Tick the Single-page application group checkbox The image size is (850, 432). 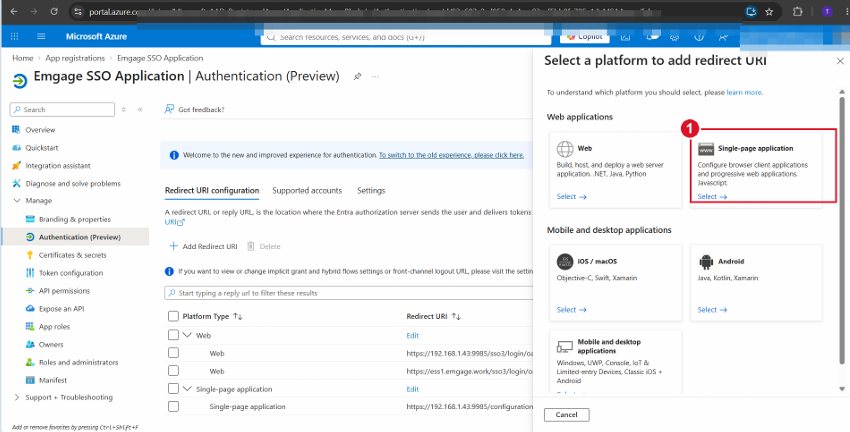(173, 389)
